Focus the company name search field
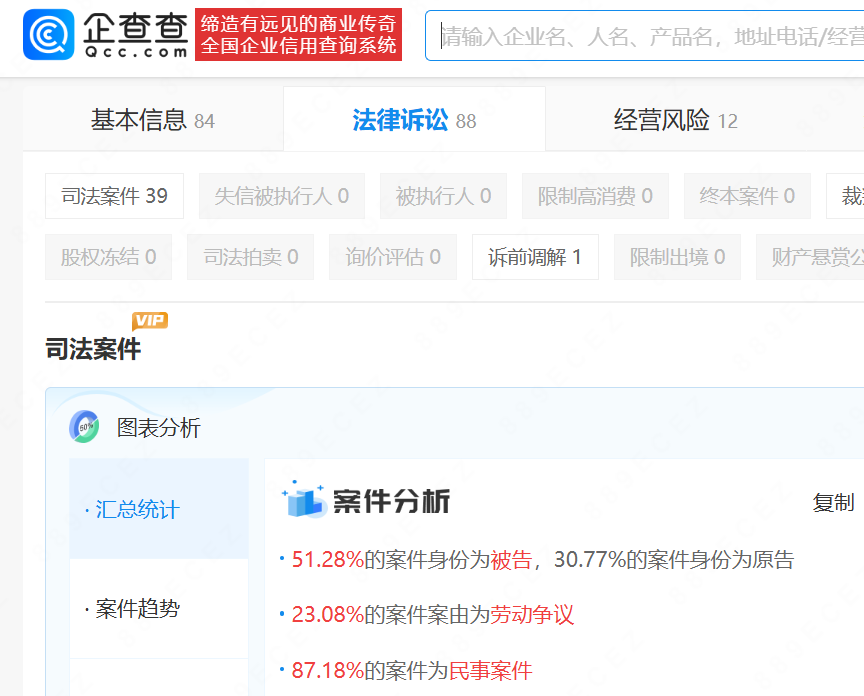This screenshot has width=864, height=696. point(650,37)
